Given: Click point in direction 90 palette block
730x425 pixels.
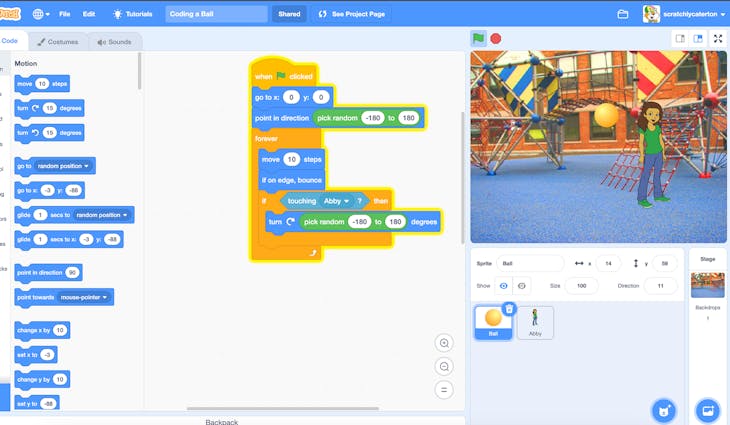Looking at the screenshot, I should point(48,273).
